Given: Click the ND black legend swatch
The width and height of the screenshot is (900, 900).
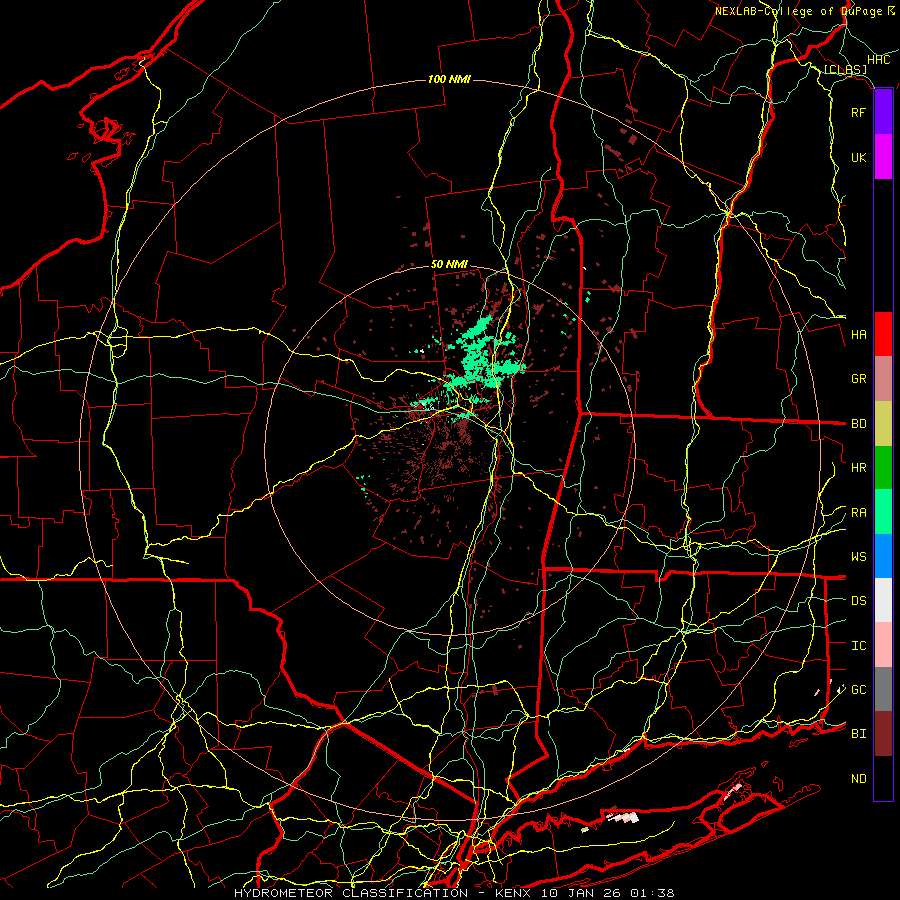Looking at the screenshot, I should click(x=883, y=778).
